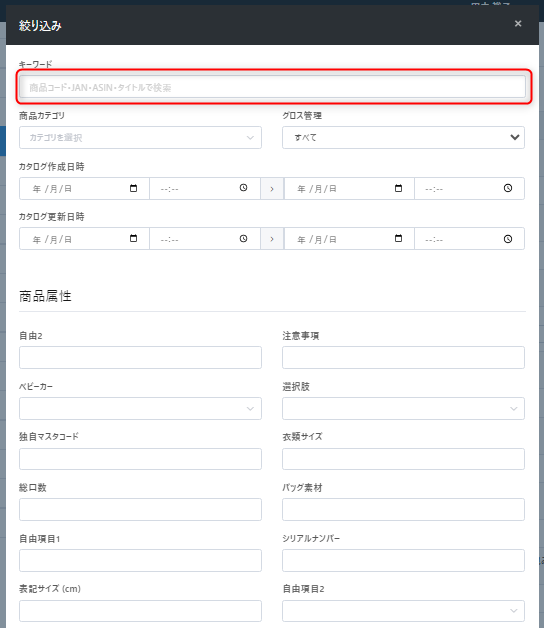Click the カタログ作成日時 end time field

click(x=469, y=189)
